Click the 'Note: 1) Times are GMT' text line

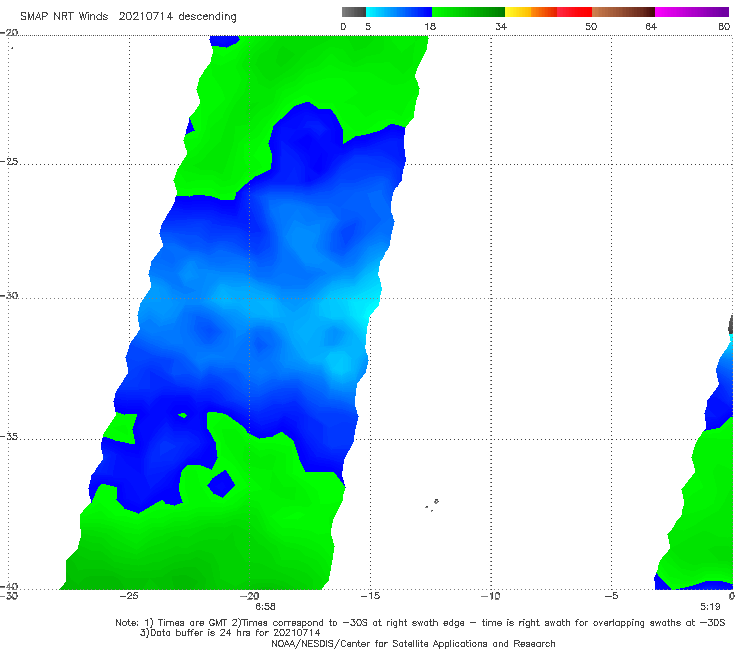click(x=420, y=623)
